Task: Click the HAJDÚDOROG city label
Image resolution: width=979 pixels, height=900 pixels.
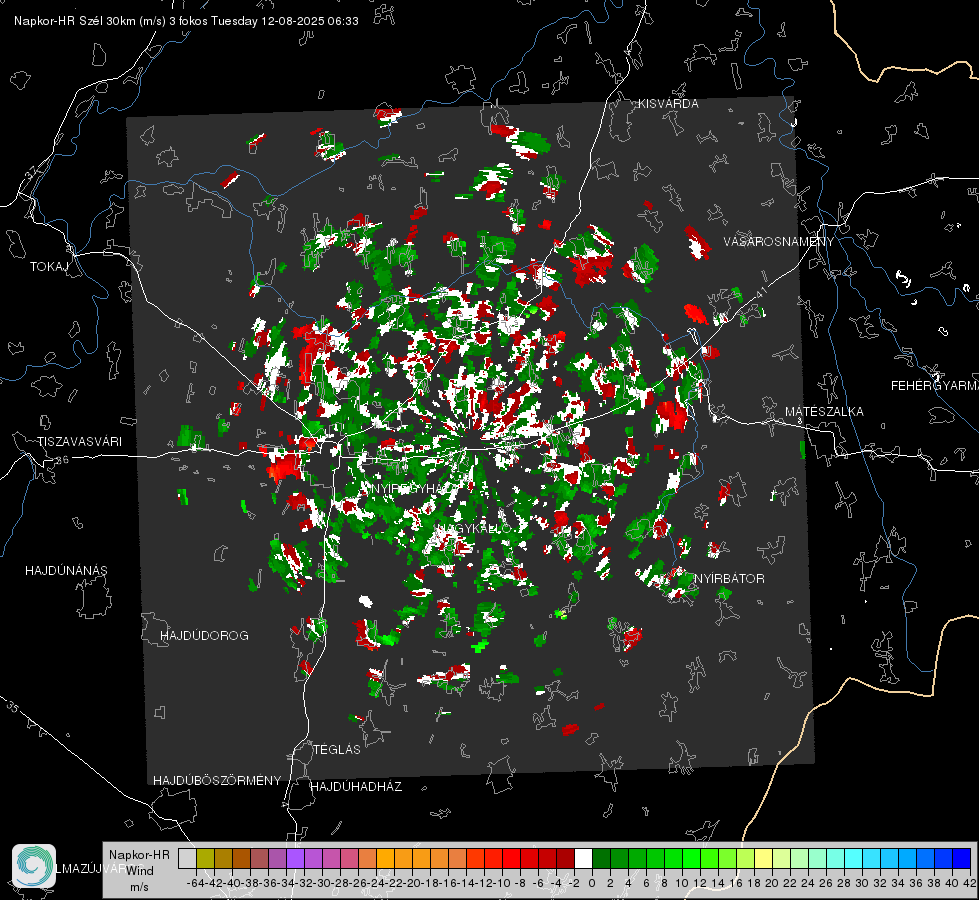Action: tap(204, 636)
